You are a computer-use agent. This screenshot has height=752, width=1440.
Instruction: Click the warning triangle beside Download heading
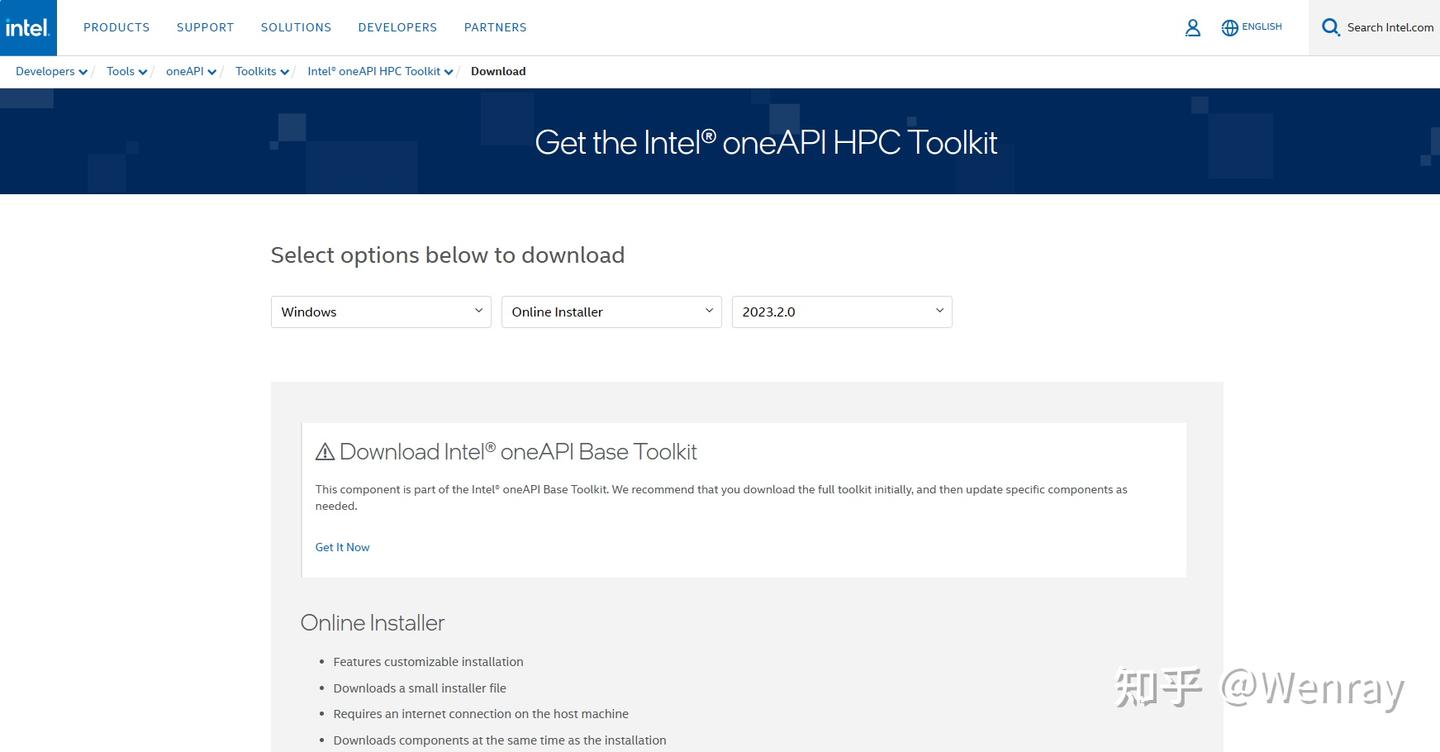[324, 451]
